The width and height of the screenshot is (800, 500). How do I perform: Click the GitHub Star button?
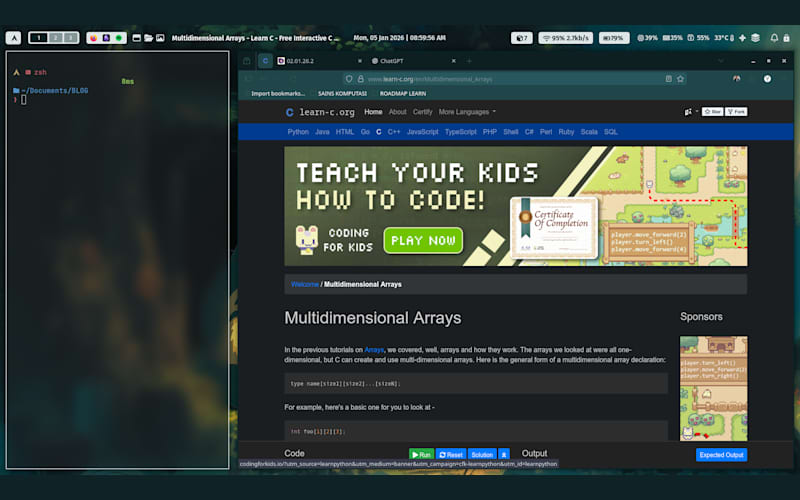[712, 112]
